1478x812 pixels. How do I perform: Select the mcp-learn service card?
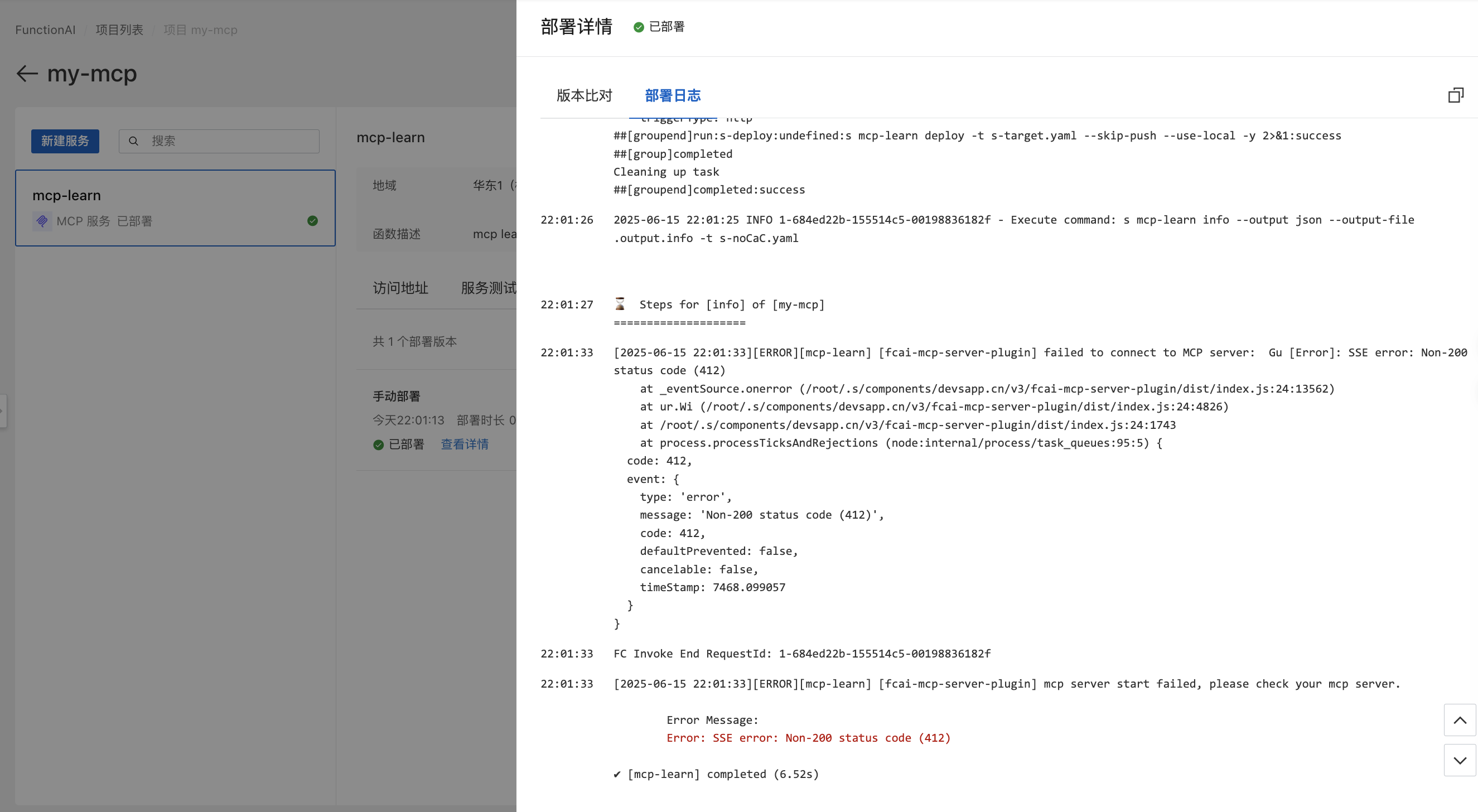tap(175, 207)
